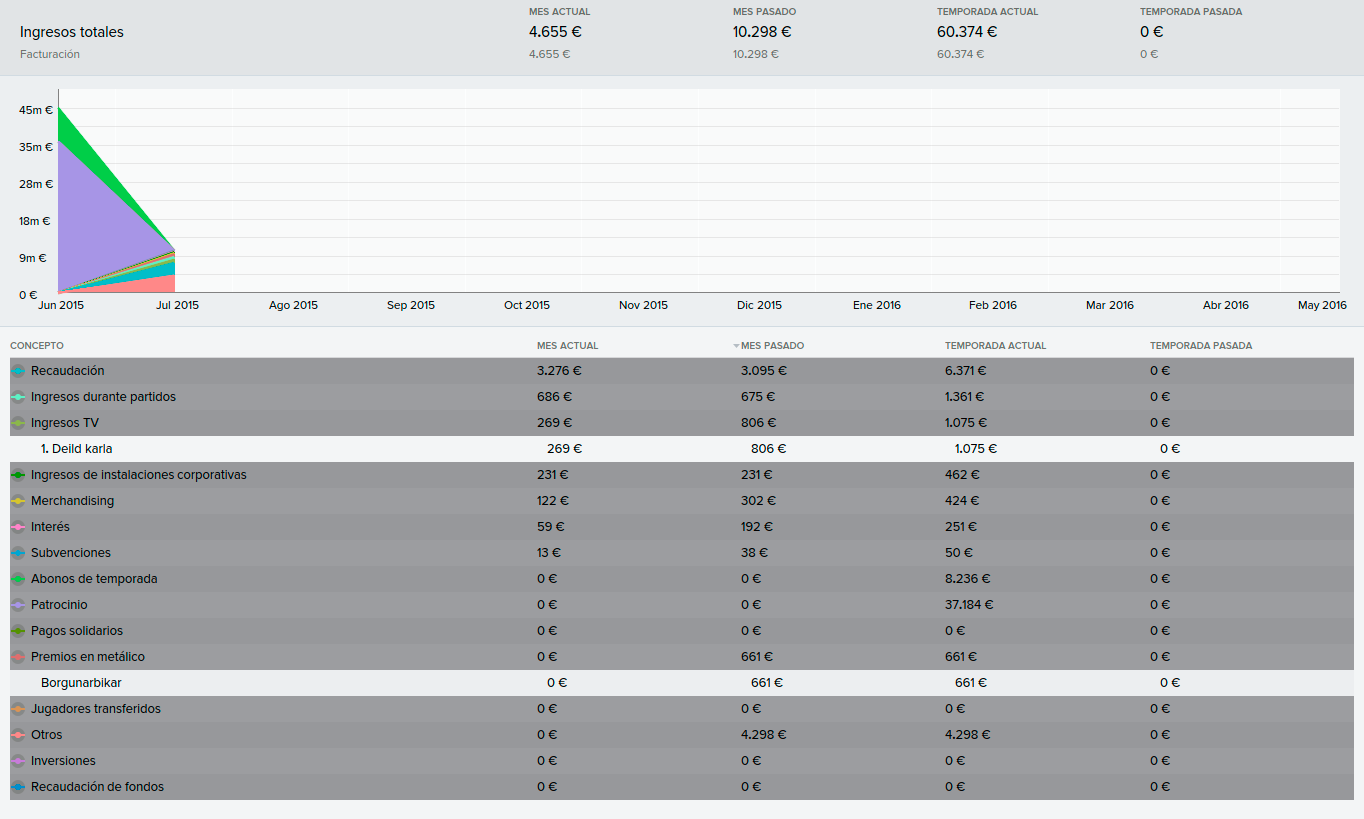Click Patrocinio season value 37.184 €

(x=968, y=605)
